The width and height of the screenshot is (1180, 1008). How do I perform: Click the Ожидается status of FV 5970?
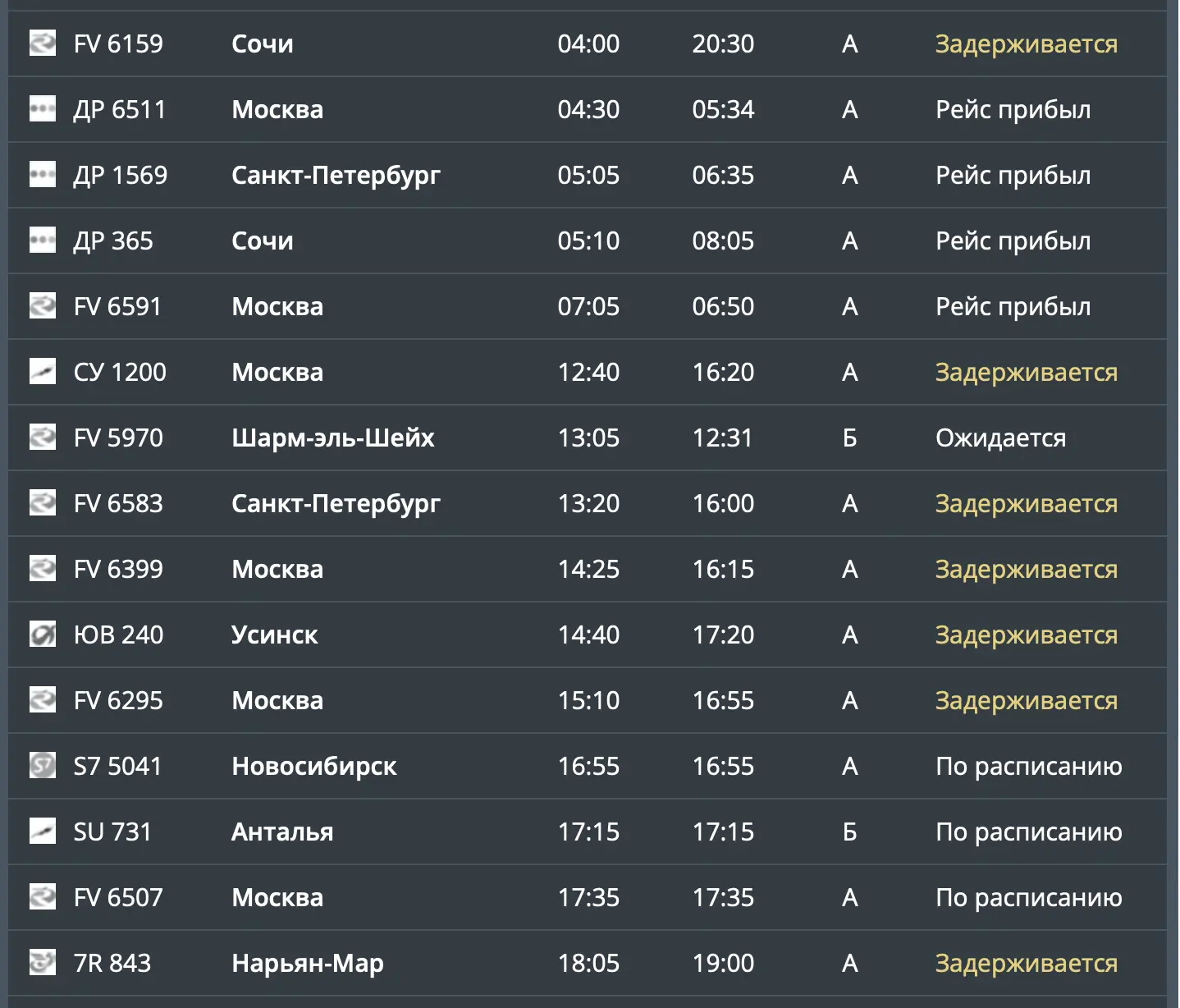pos(1001,438)
